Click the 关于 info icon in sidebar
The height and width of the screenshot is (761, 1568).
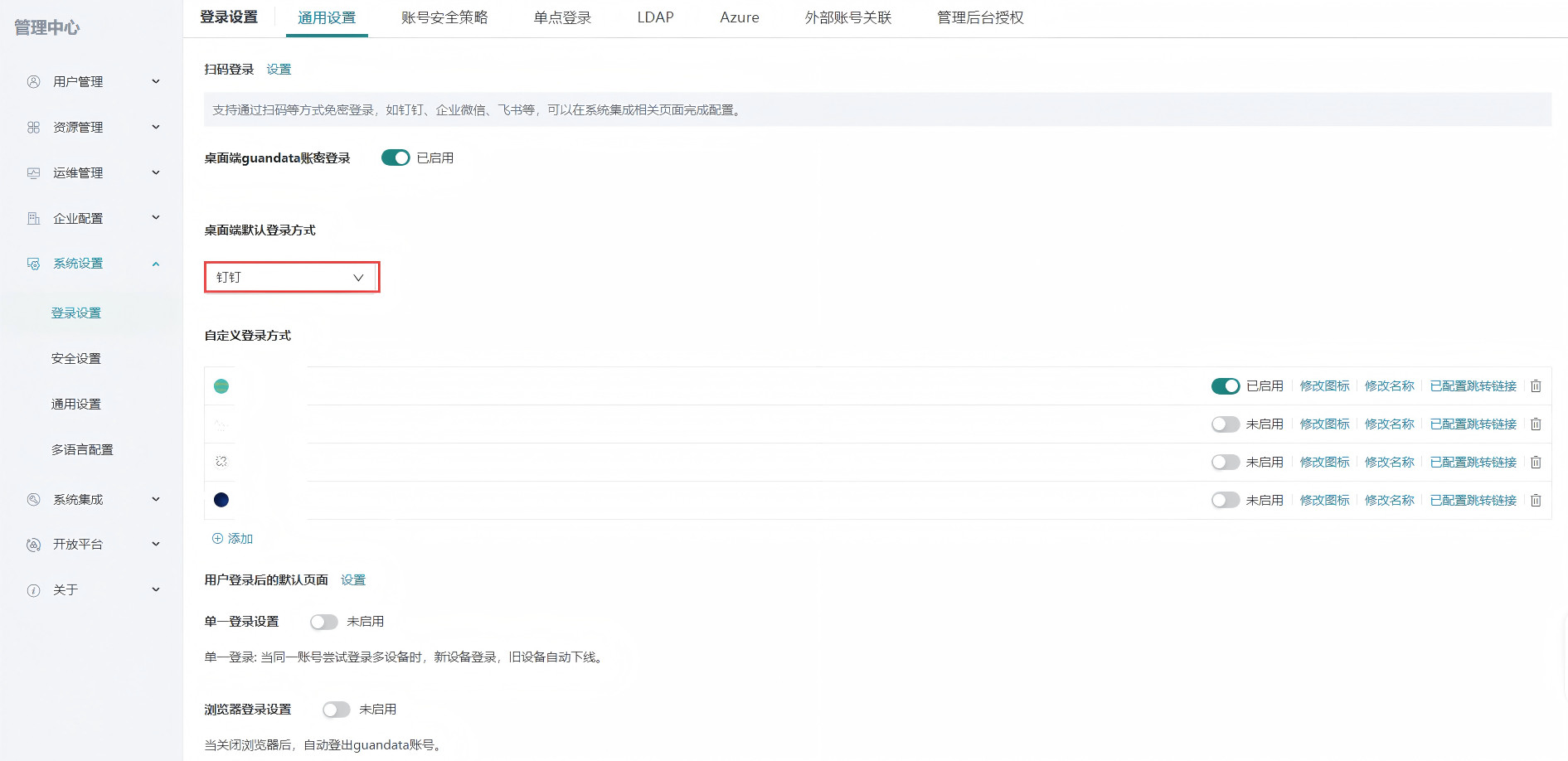[33, 590]
